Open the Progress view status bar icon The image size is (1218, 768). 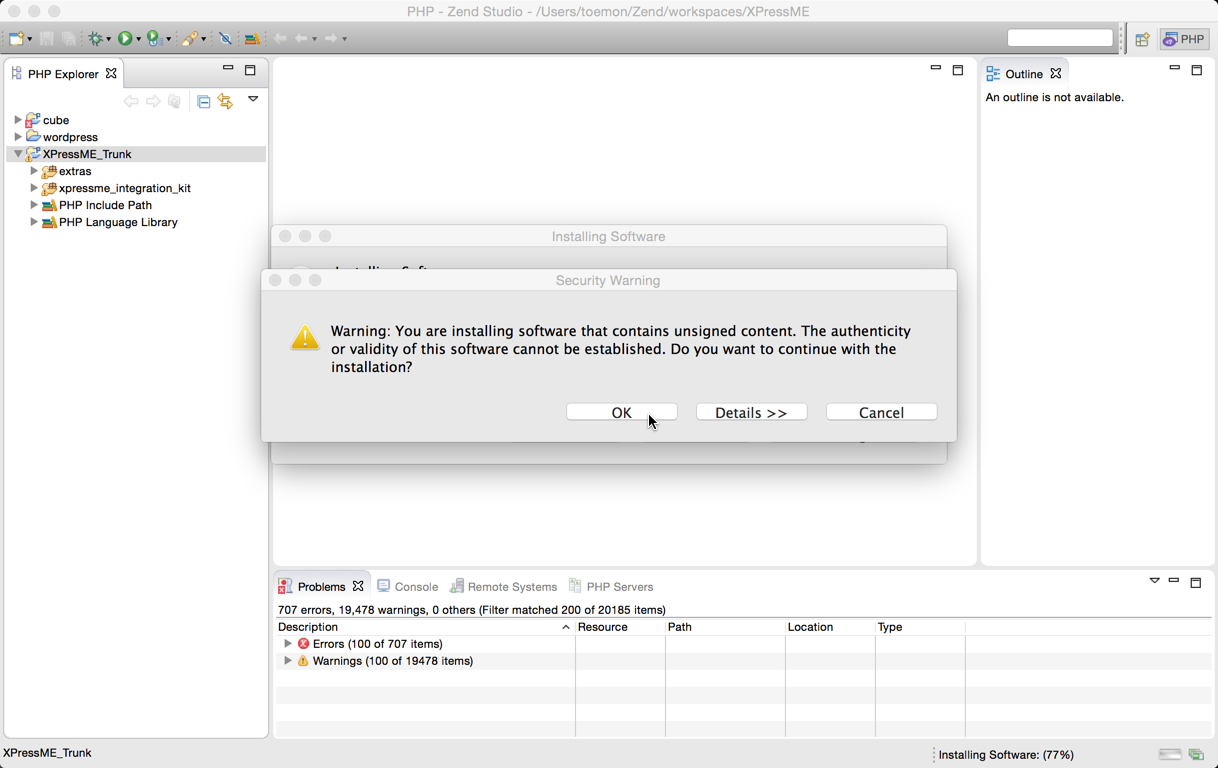click(x=1196, y=754)
